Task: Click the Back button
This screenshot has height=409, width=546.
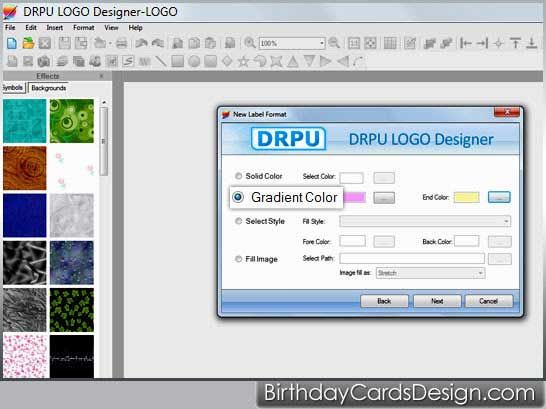Action: pos(384,301)
